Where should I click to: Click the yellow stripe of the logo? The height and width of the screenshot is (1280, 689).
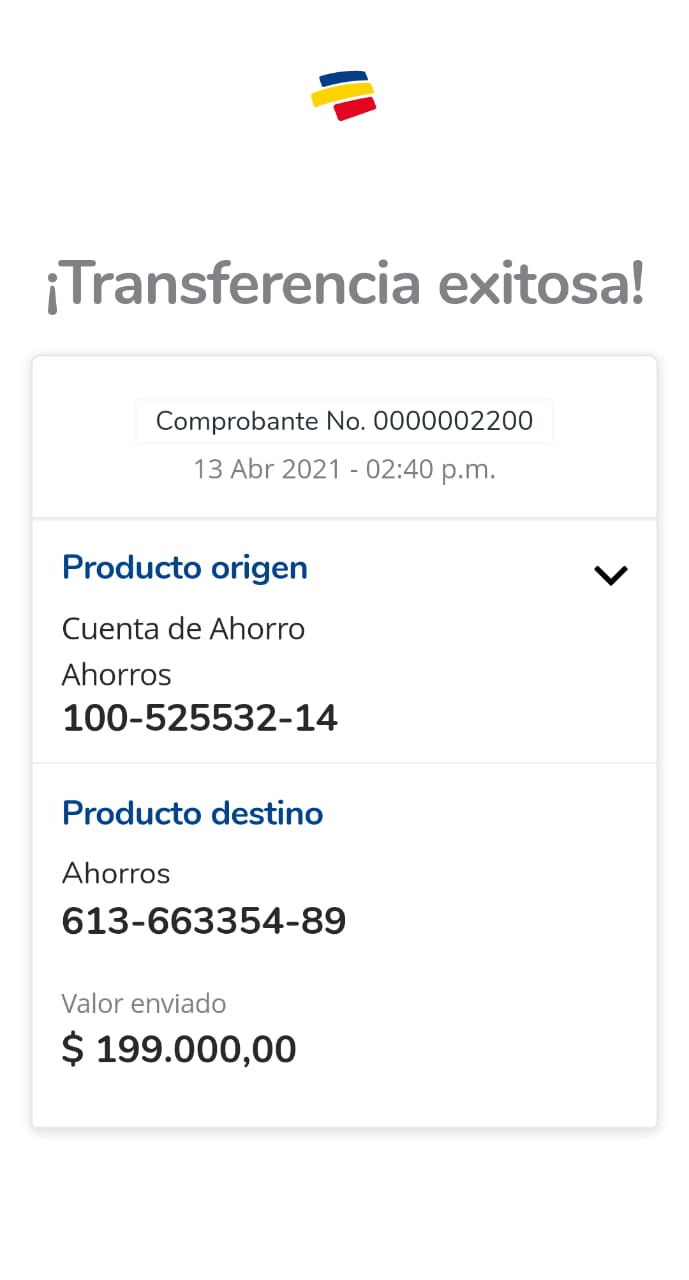click(x=342, y=94)
